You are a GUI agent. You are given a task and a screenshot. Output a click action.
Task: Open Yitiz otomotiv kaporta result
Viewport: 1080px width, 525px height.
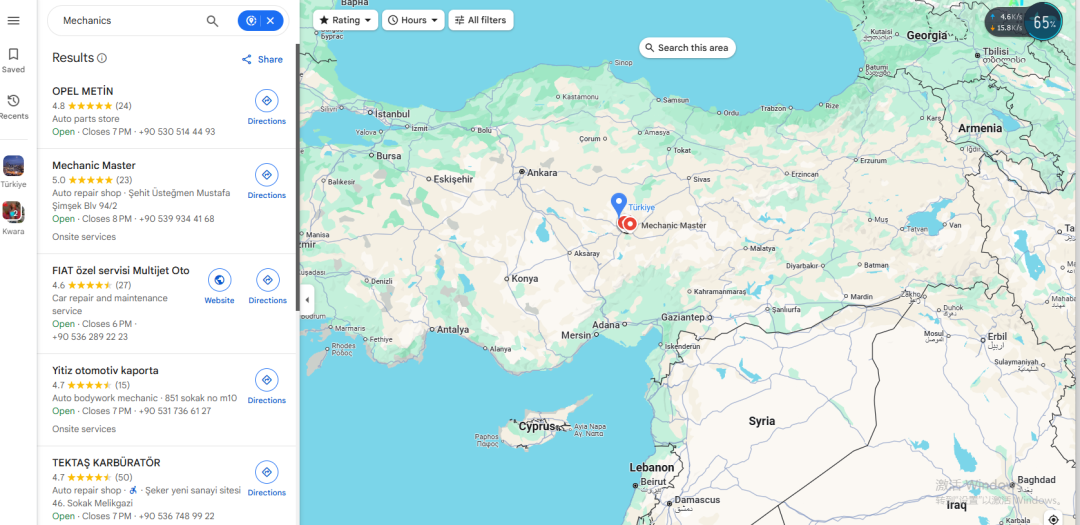[105, 370]
